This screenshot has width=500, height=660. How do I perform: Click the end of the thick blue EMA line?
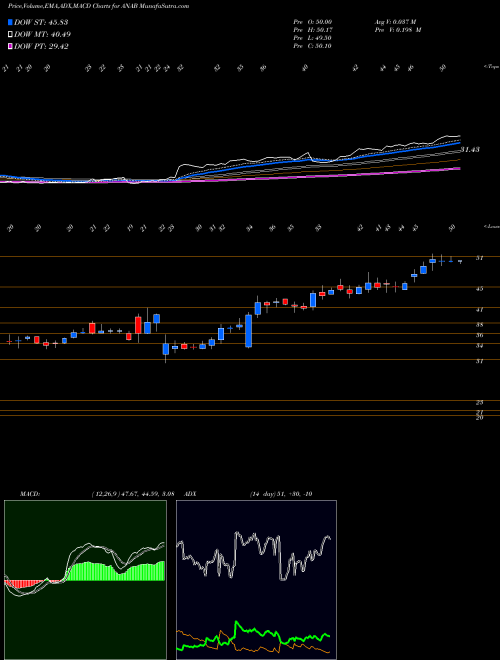[459, 143]
